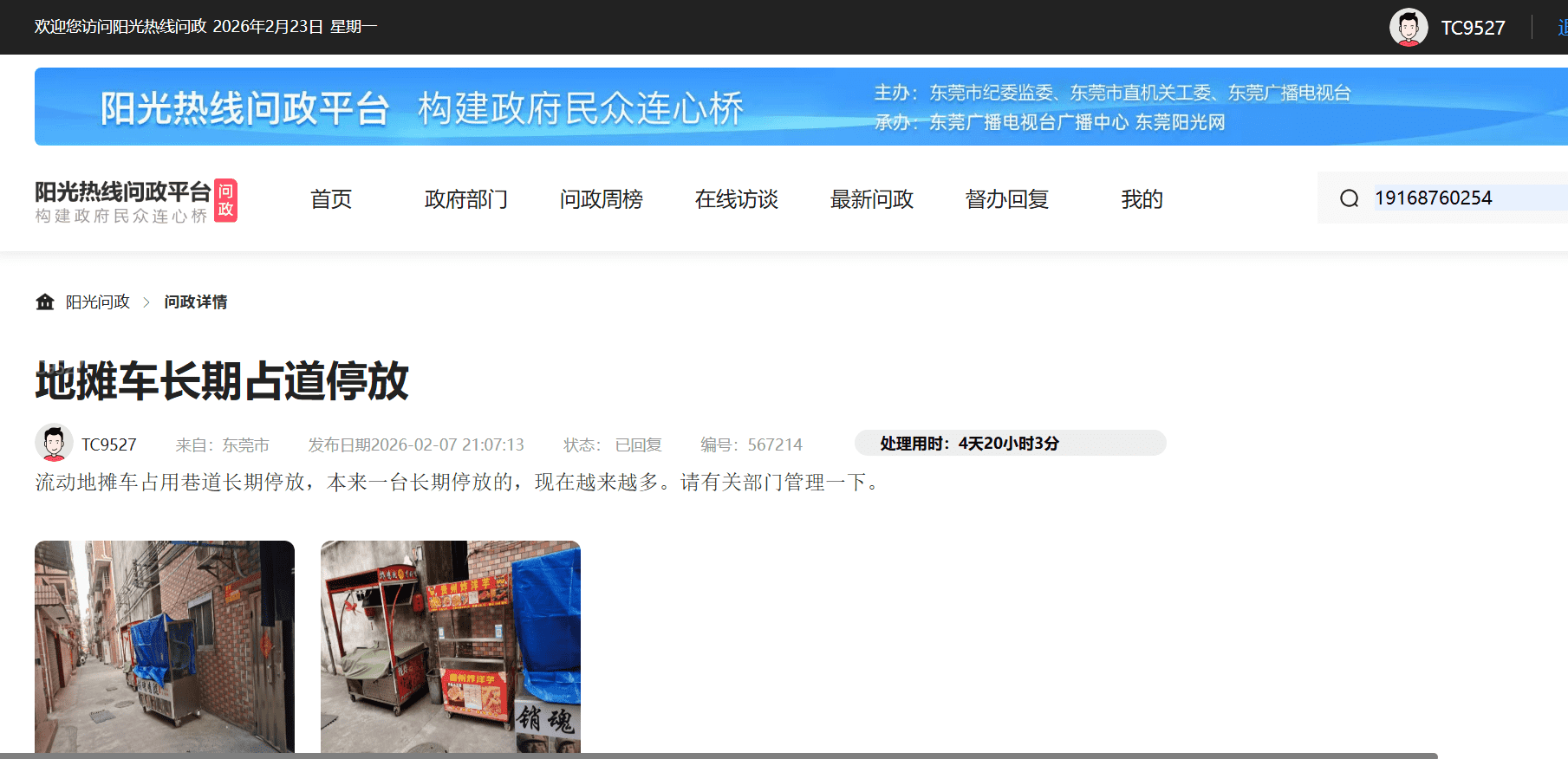
Task: Open the 问政周榜 ranking page
Action: point(601,199)
